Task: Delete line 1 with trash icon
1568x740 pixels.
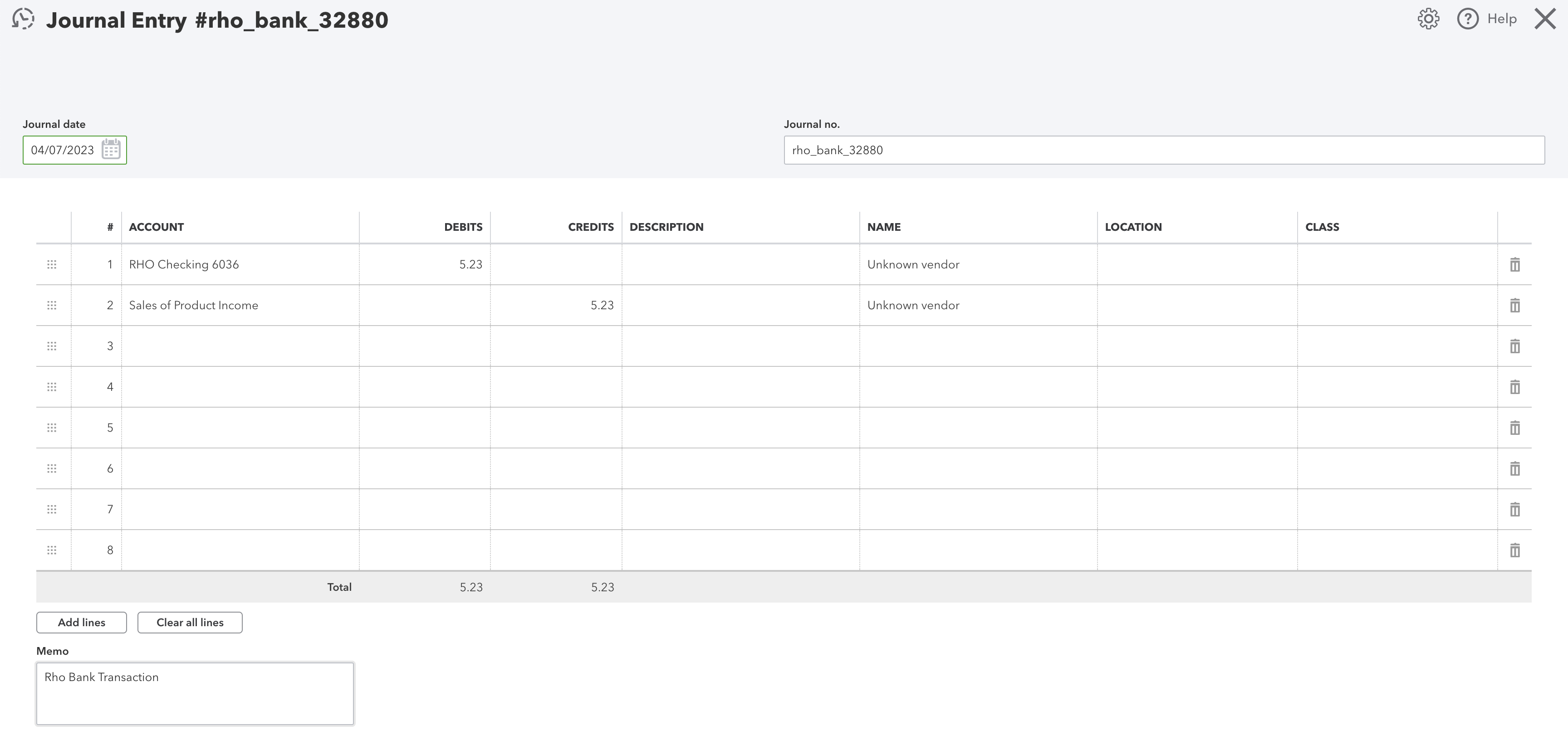Action: pyautogui.click(x=1514, y=265)
